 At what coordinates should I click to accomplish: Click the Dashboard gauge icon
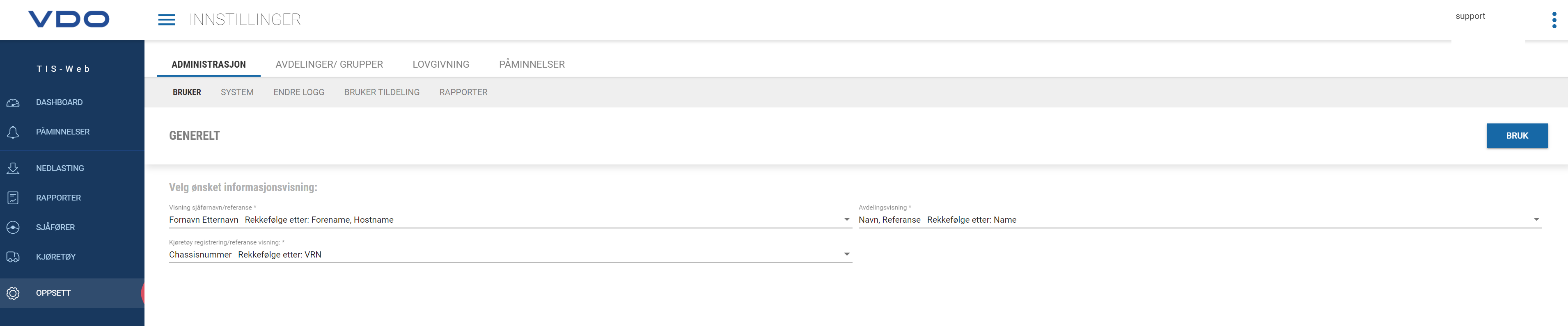pos(13,103)
